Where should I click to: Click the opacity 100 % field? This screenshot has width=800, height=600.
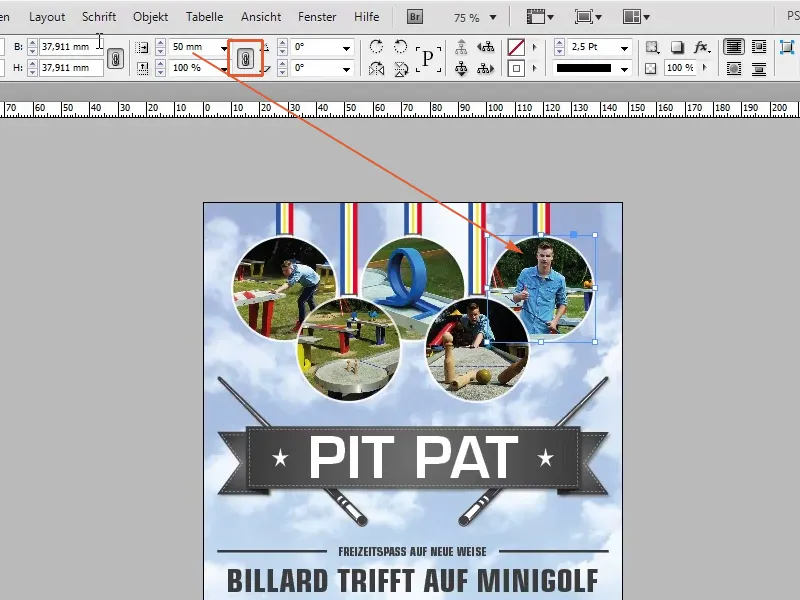681,67
